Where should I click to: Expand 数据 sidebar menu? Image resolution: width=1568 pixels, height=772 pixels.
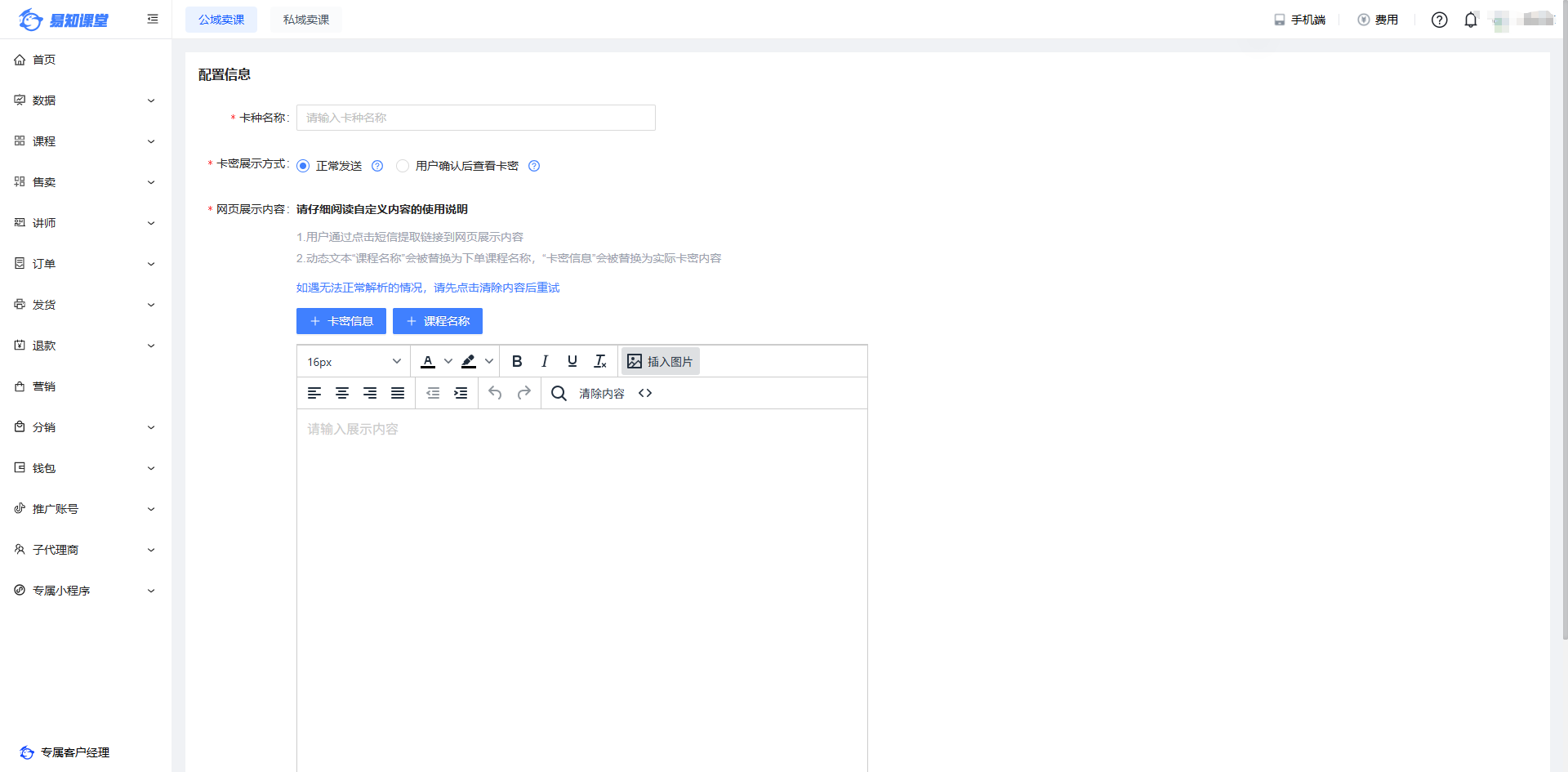click(86, 100)
